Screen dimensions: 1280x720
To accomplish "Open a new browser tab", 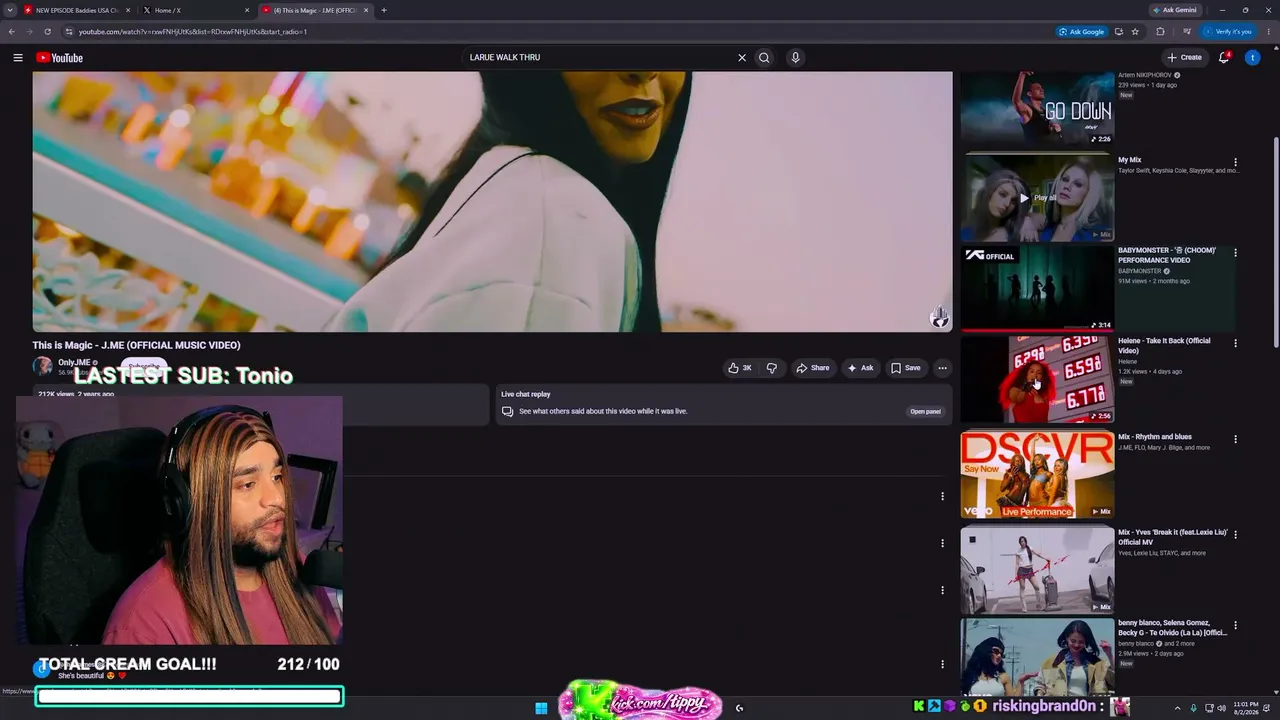I will pos(384,10).
